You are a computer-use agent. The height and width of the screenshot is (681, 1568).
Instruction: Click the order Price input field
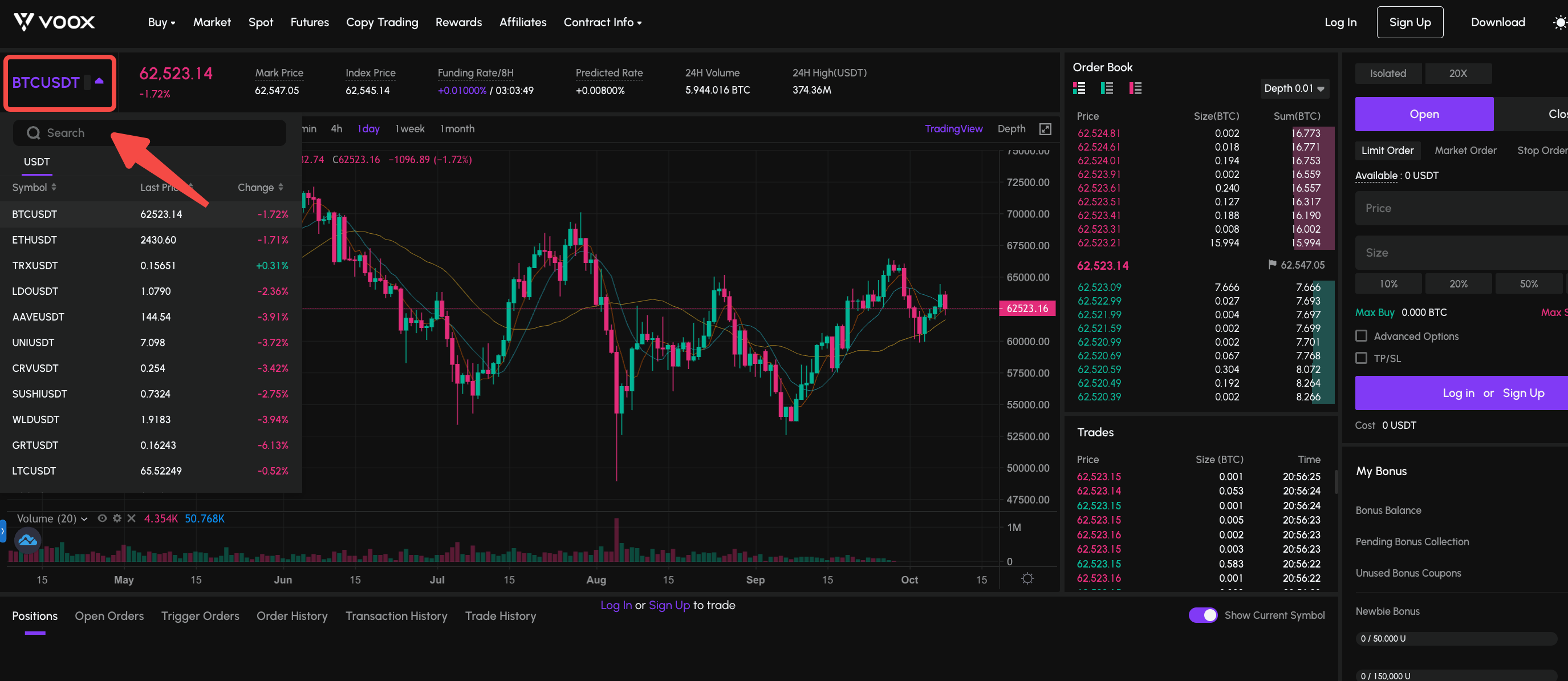(1461, 208)
